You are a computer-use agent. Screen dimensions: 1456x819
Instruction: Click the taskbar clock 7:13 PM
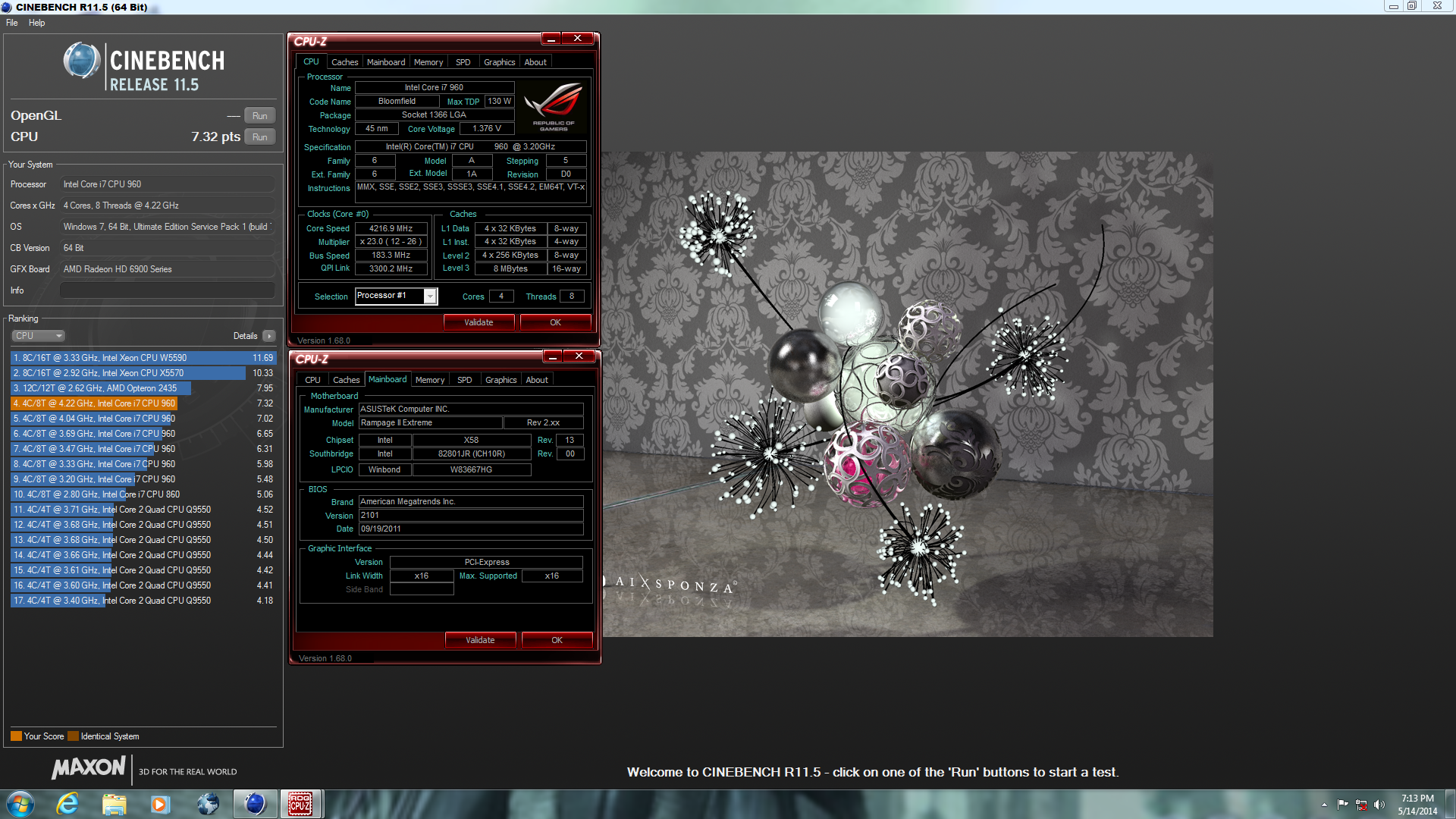point(1417,799)
